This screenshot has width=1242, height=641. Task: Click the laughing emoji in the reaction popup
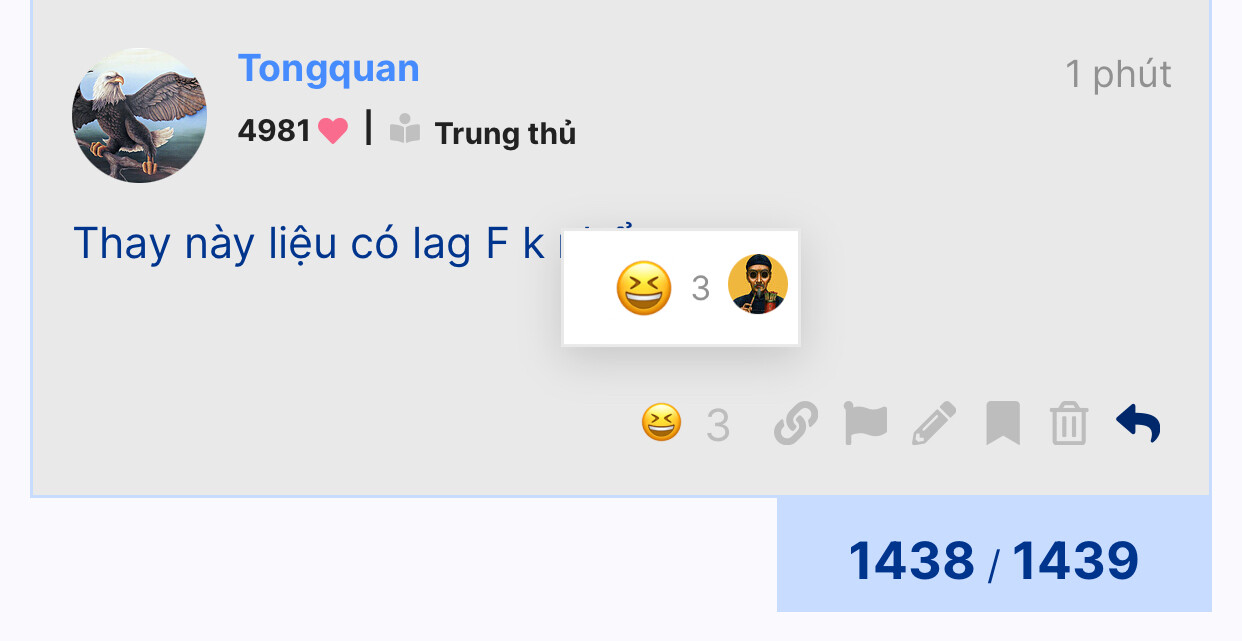pos(644,288)
